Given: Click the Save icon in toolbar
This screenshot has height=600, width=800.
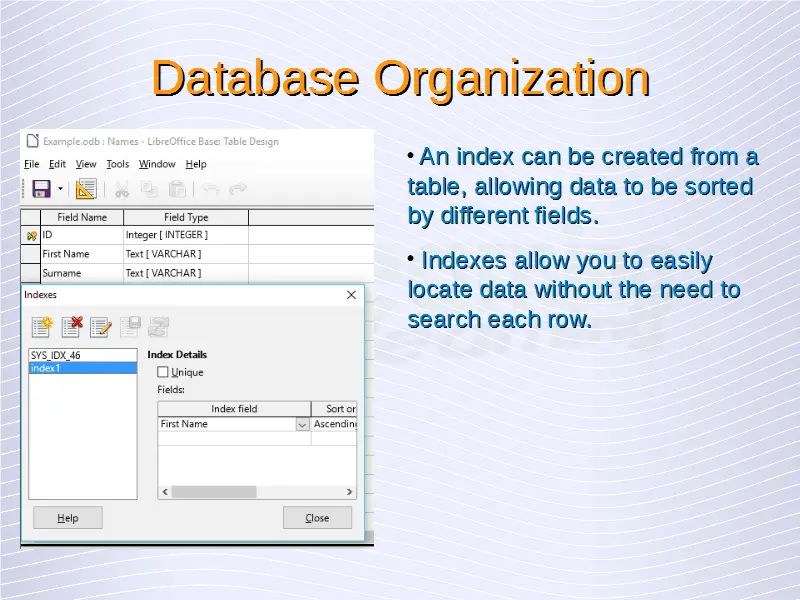Looking at the screenshot, I should coord(41,189).
